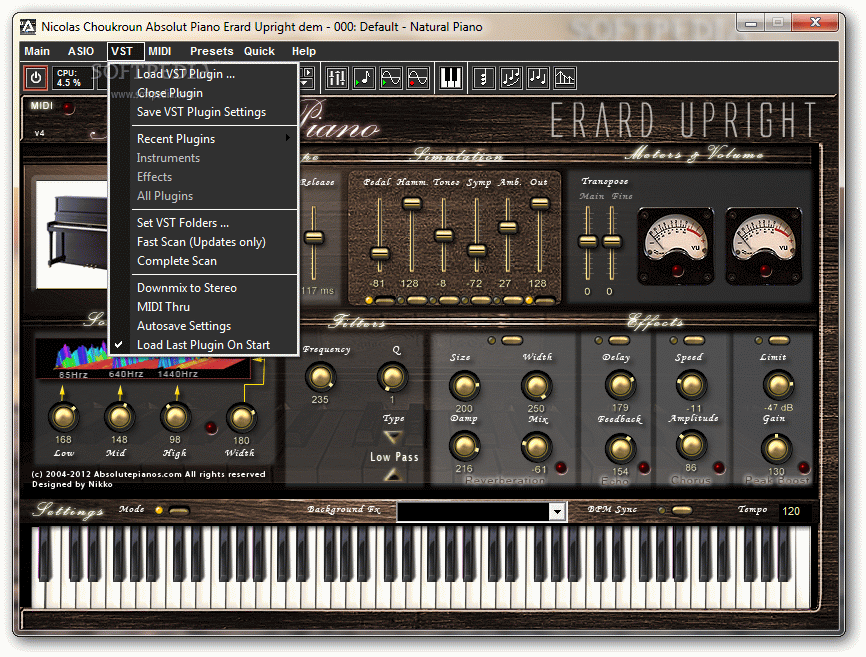The width and height of the screenshot is (866, 657).
Task: Open the Main menu
Action: pyautogui.click(x=37, y=51)
